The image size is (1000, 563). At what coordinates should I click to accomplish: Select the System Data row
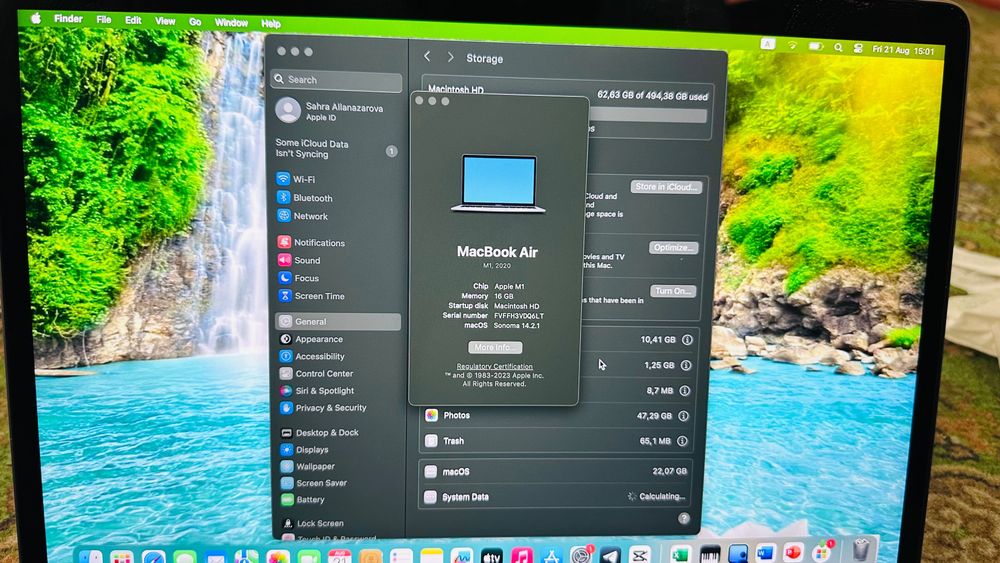click(555, 497)
